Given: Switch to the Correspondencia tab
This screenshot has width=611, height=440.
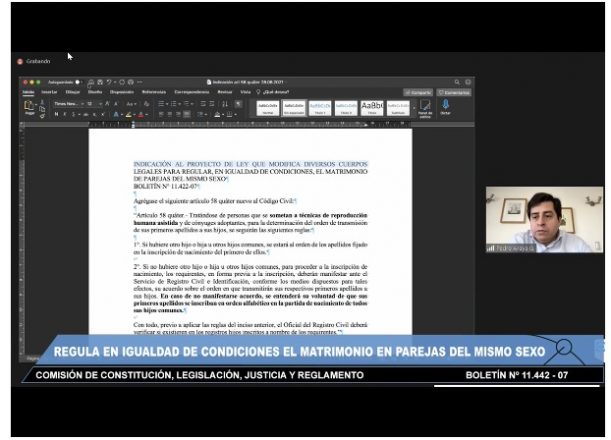Looking at the screenshot, I should click(x=191, y=92).
